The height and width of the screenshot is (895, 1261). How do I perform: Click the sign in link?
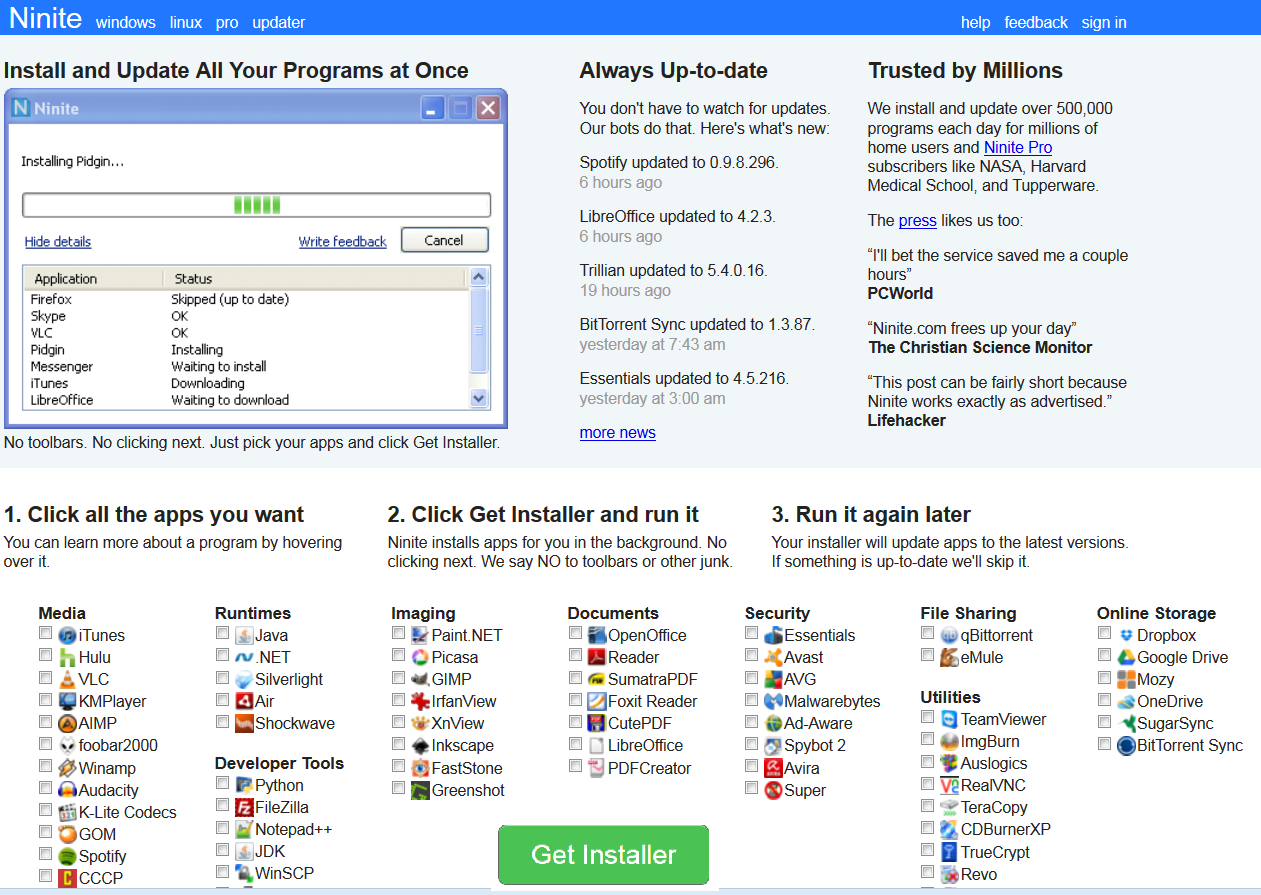[x=1104, y=22]
